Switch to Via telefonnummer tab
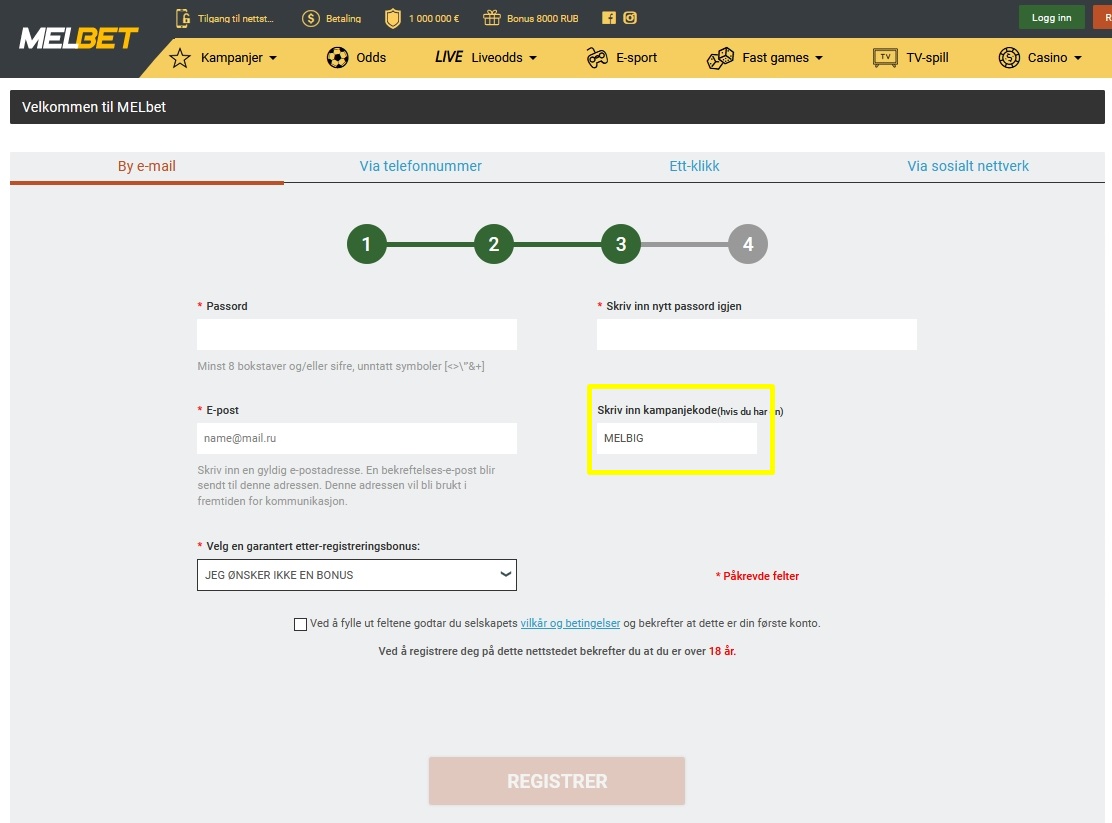Image resolution: width=1112 pixels, height=823 pixels. (421, 167)
